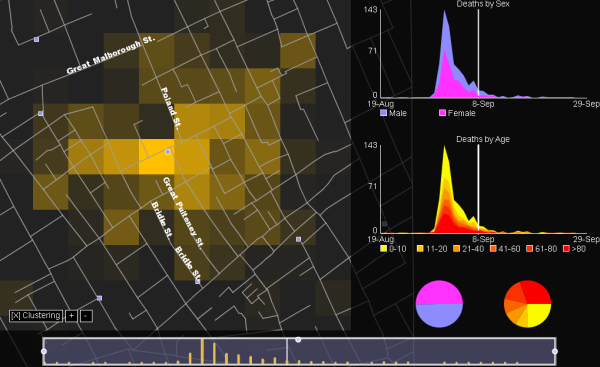This screenshot has width=600, height=367.
Task: Click the 21-40 age legend swatch
Action: click(457, 248)
